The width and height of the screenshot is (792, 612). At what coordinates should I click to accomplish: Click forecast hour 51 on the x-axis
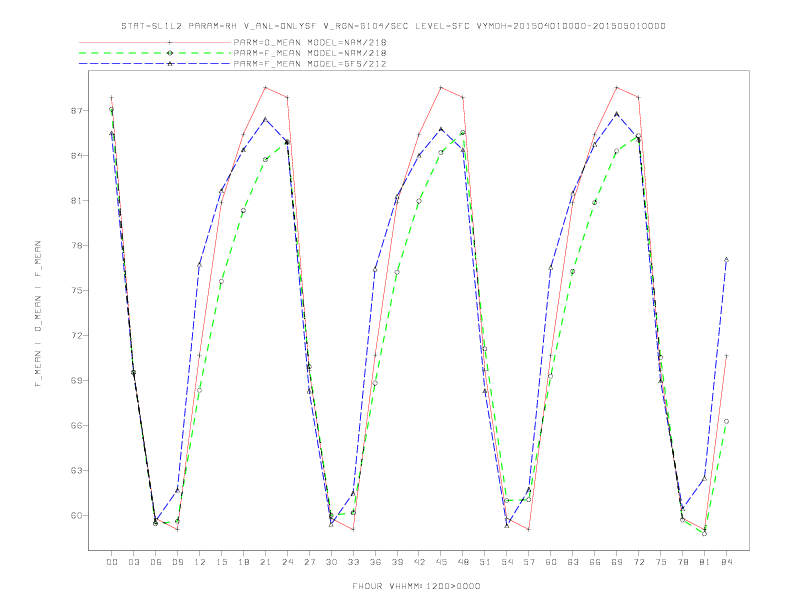[485, 562]
